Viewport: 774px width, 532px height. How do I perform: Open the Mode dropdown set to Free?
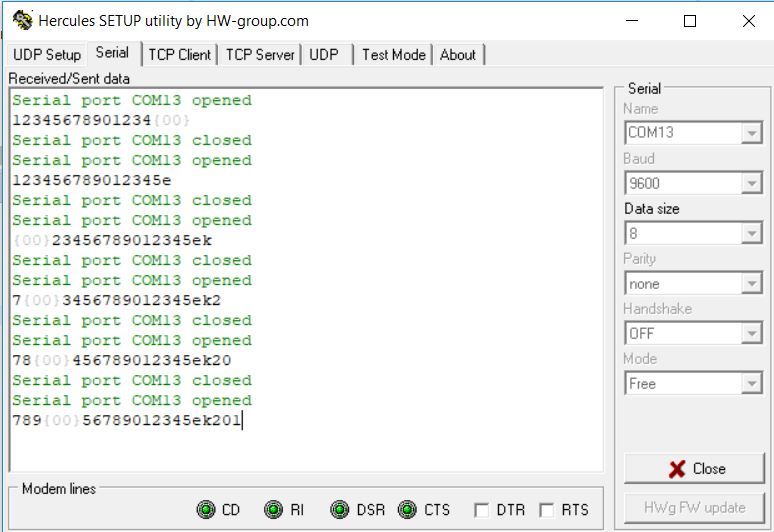(x=694, y=383)
